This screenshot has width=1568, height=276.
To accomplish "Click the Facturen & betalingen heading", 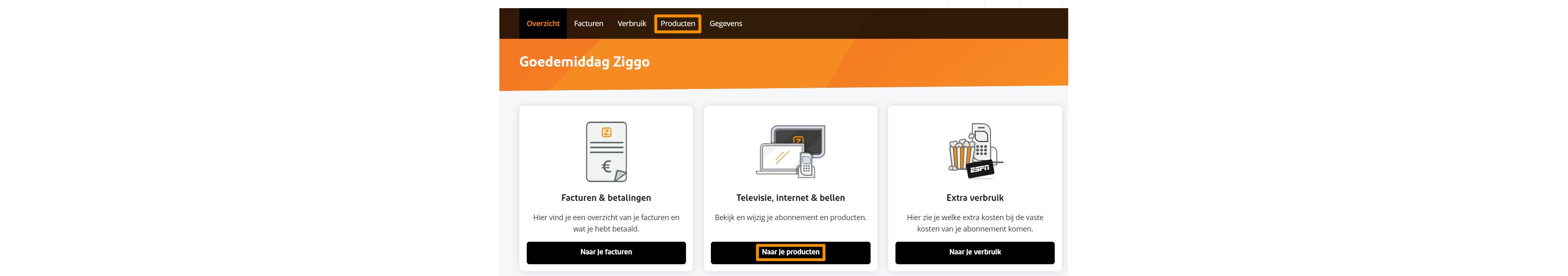I will tap(606, 198).
